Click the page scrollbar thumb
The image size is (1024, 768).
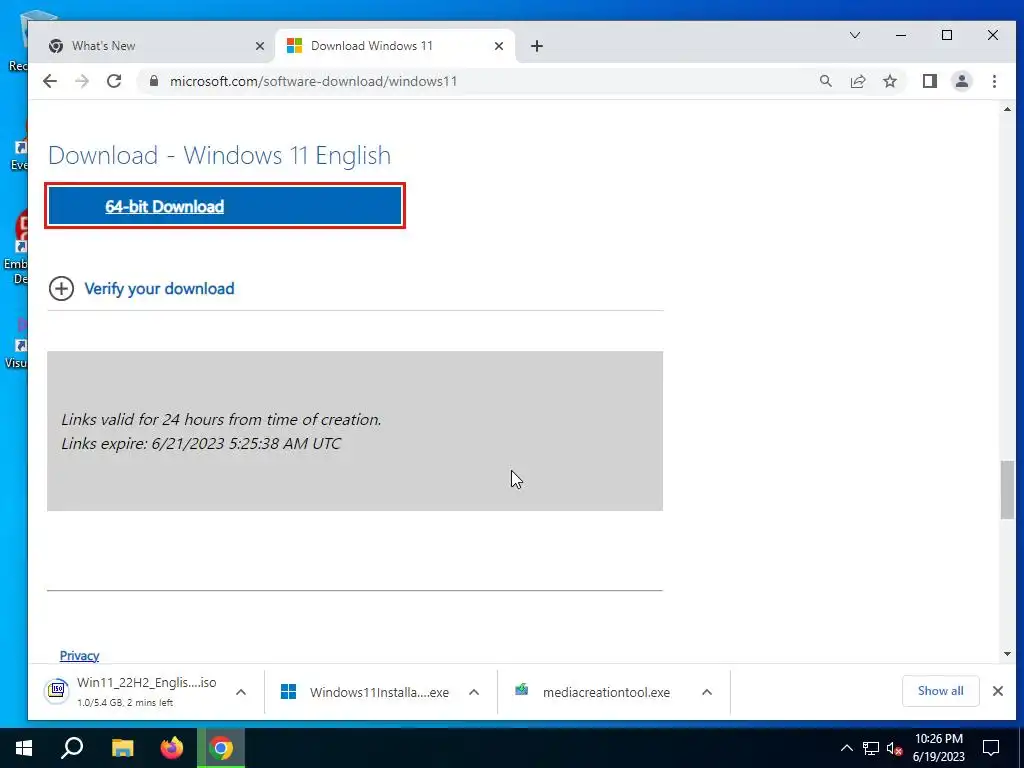coord(1008,490)
